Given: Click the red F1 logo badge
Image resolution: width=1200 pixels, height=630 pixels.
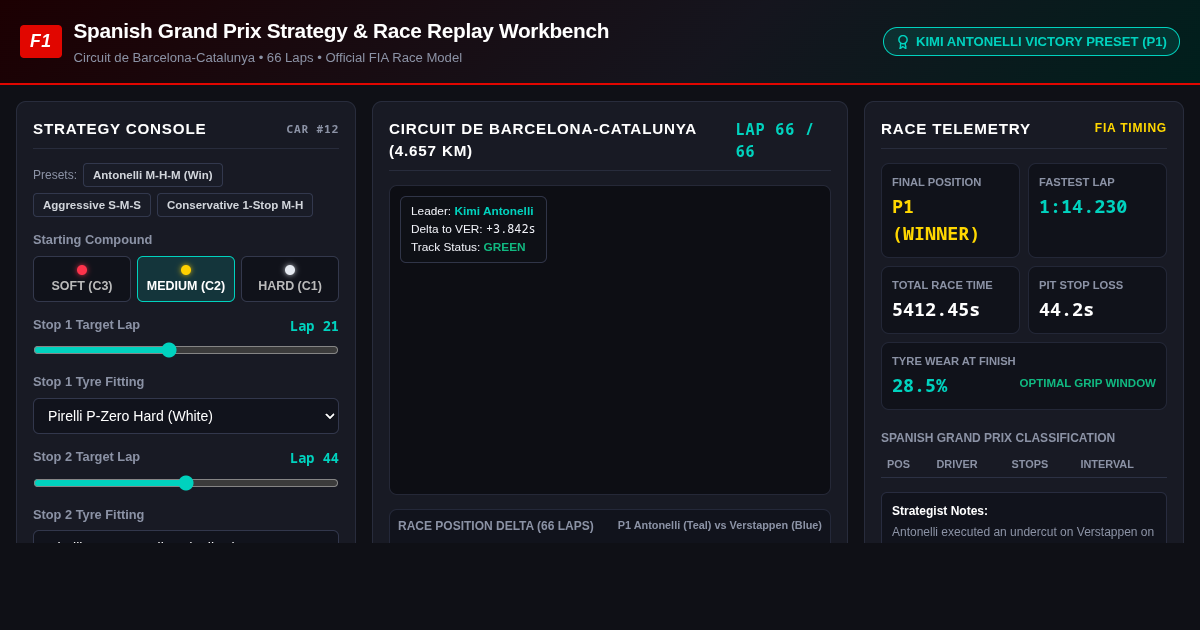Looking at the screenshot, I should (41, 41).
